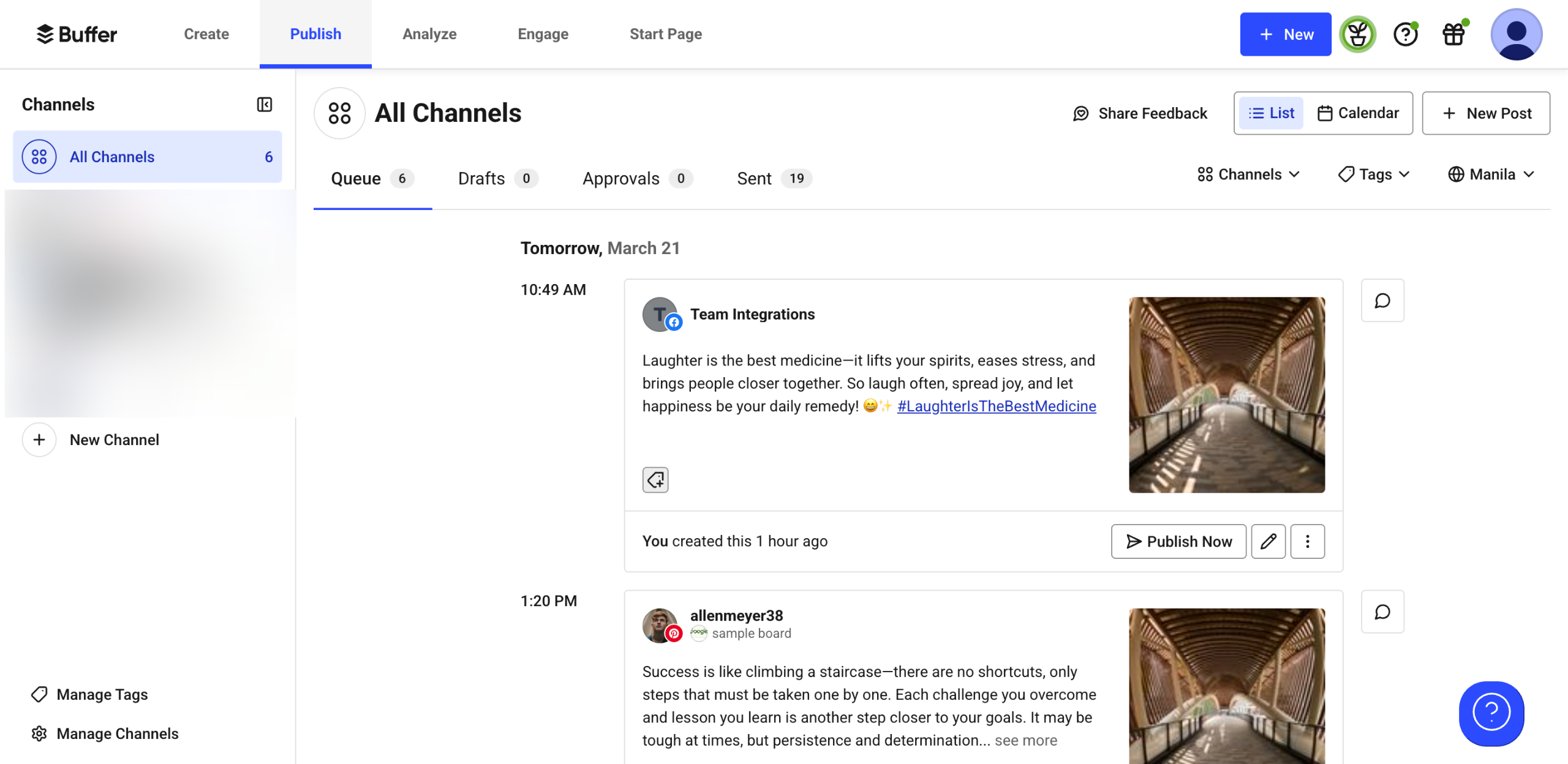Open the Manila timezone dropdown
The width and height of the screenshot is (1568, 764).
[x=1491, y=174]
